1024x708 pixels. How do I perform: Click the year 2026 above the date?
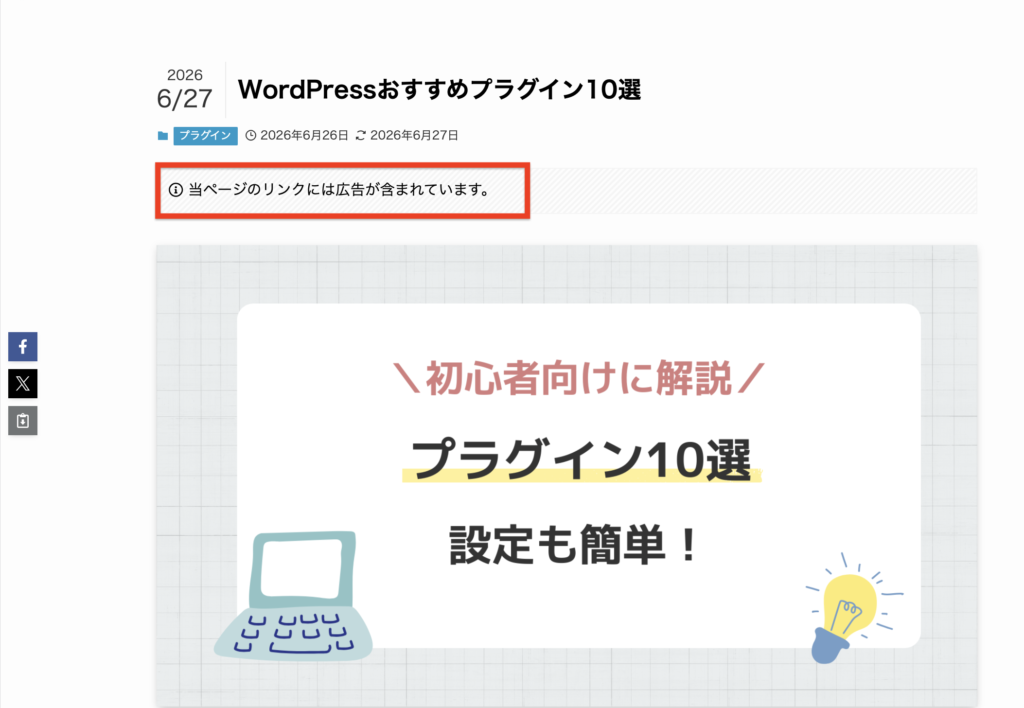pyautogui.click(x=185, y=75)
